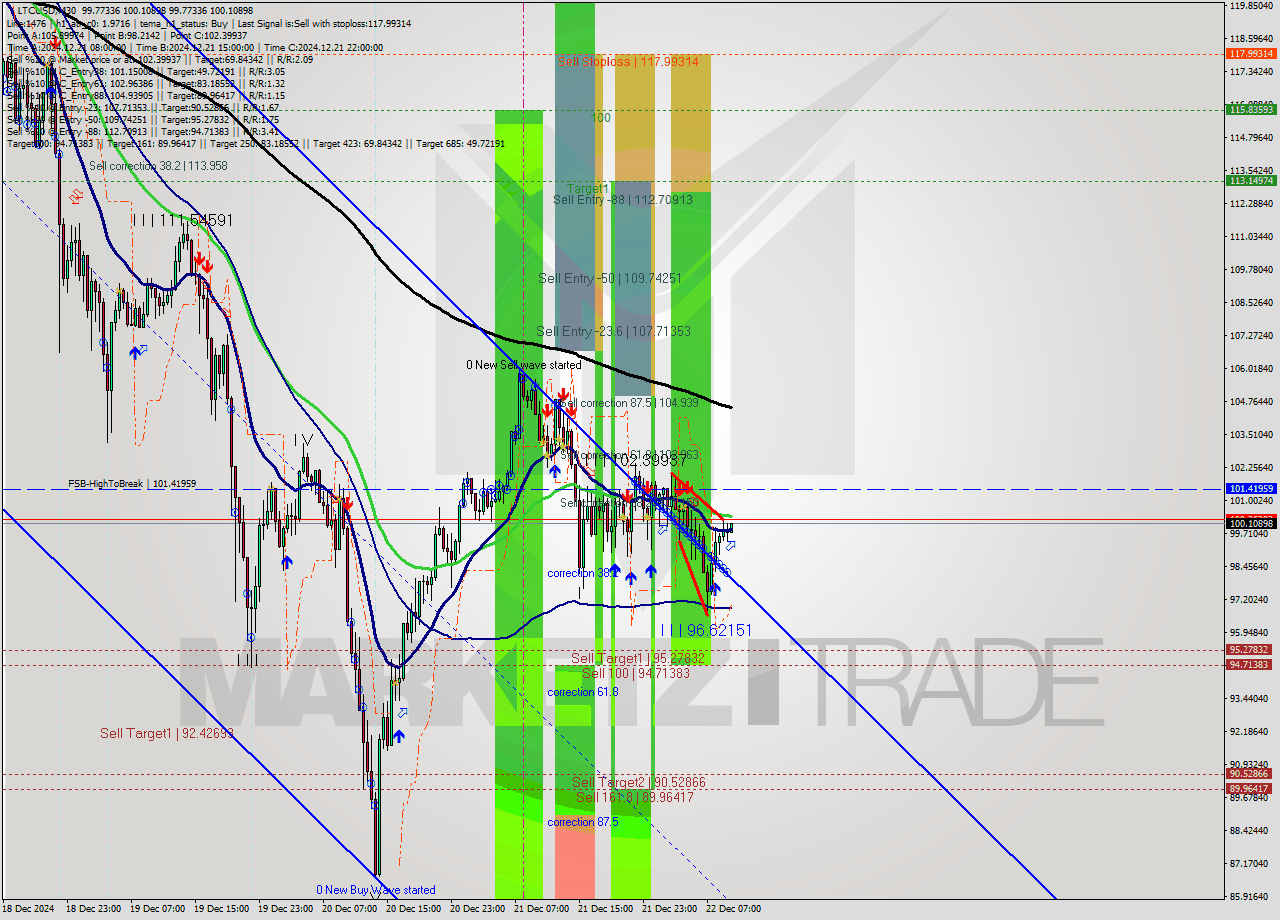Click '20 Dec 07:00' on time axis
Image resolution: width=1280 pixels, height=920 pixels.
click(349, 910)
